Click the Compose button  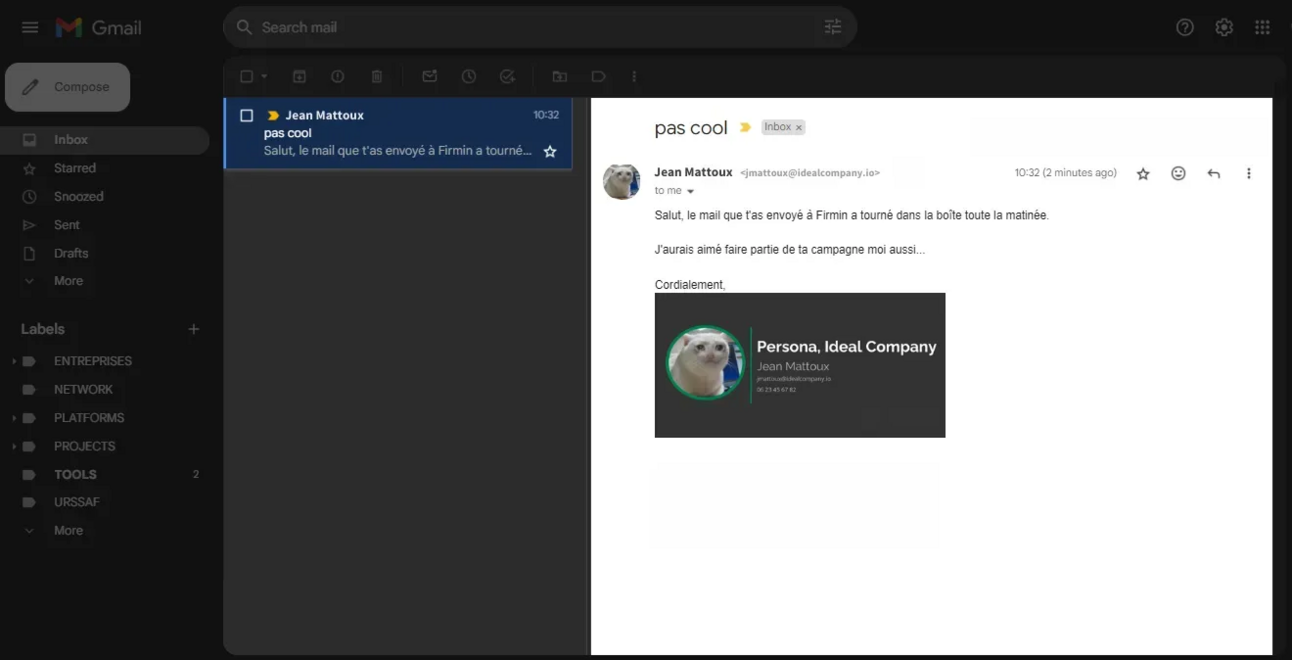68,87
